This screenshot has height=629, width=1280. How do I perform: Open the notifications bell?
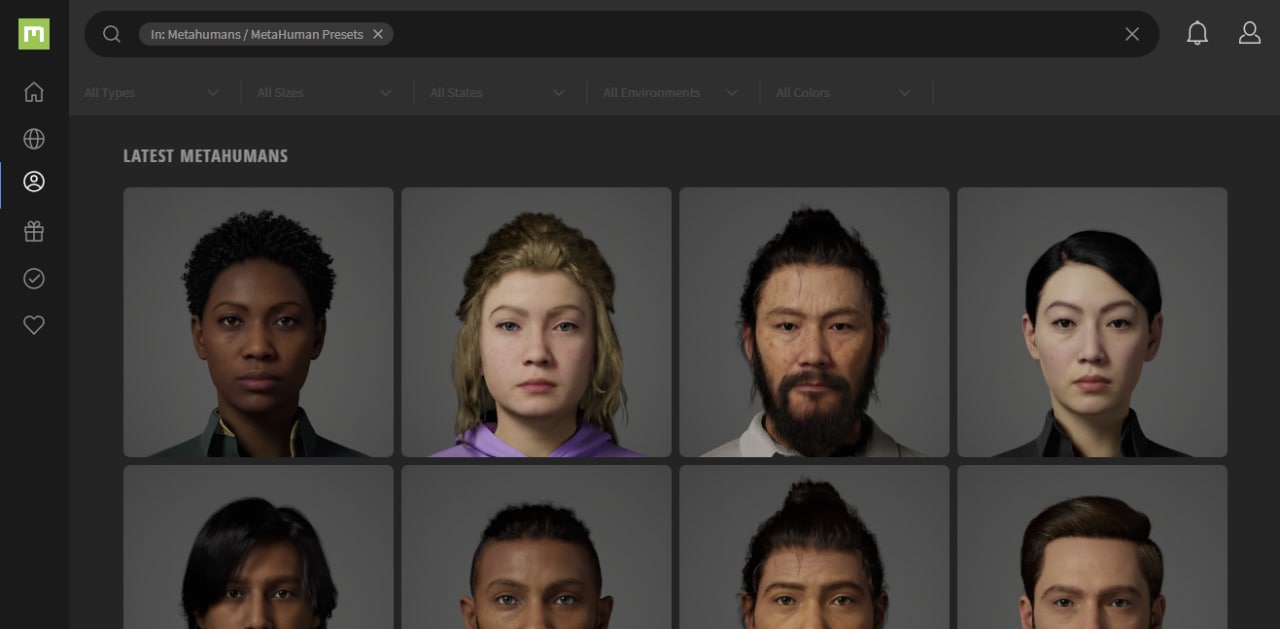click(x=1197, y=34)
